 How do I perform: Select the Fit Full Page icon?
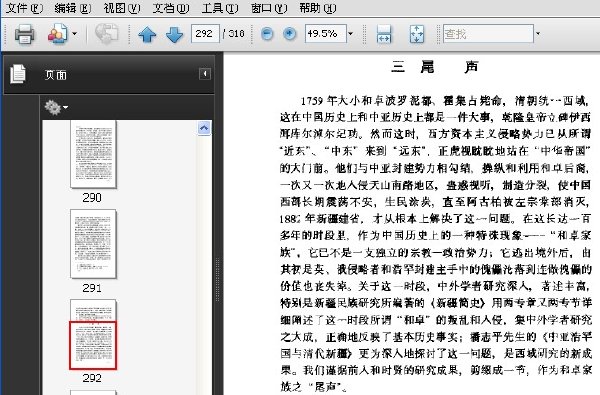point(417,34)
